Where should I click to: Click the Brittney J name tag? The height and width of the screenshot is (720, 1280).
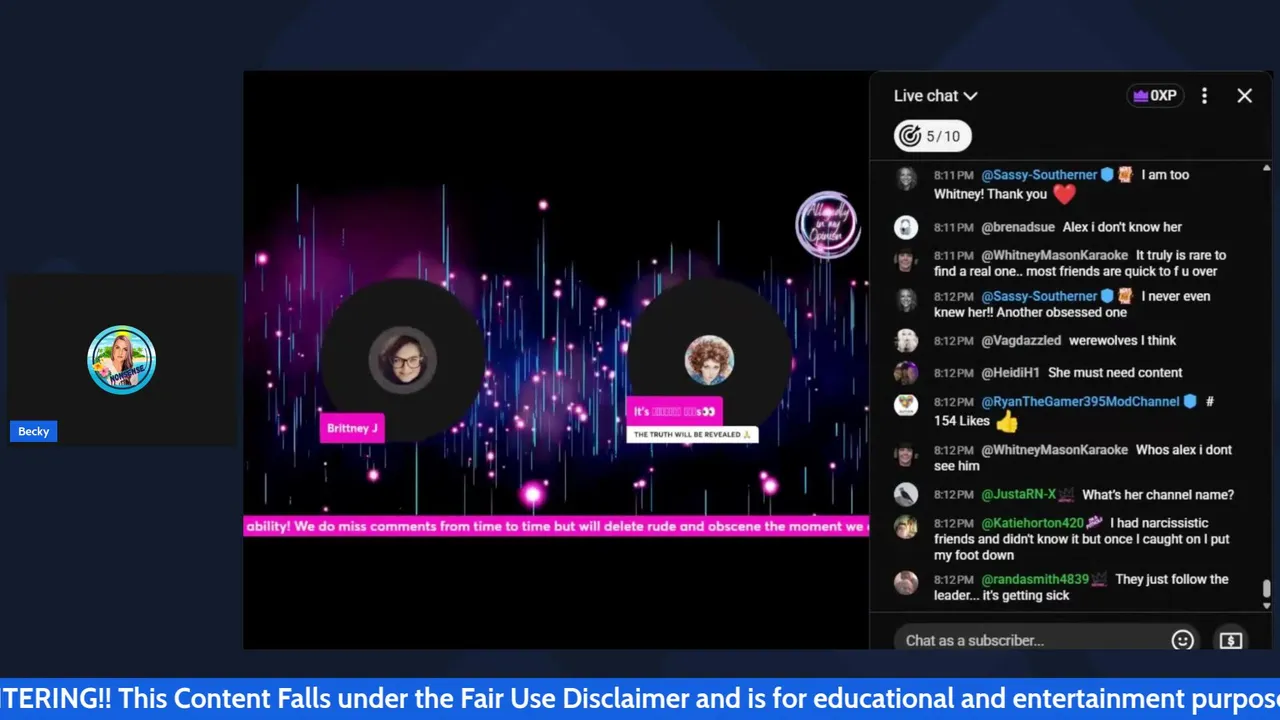coord(352,428)
